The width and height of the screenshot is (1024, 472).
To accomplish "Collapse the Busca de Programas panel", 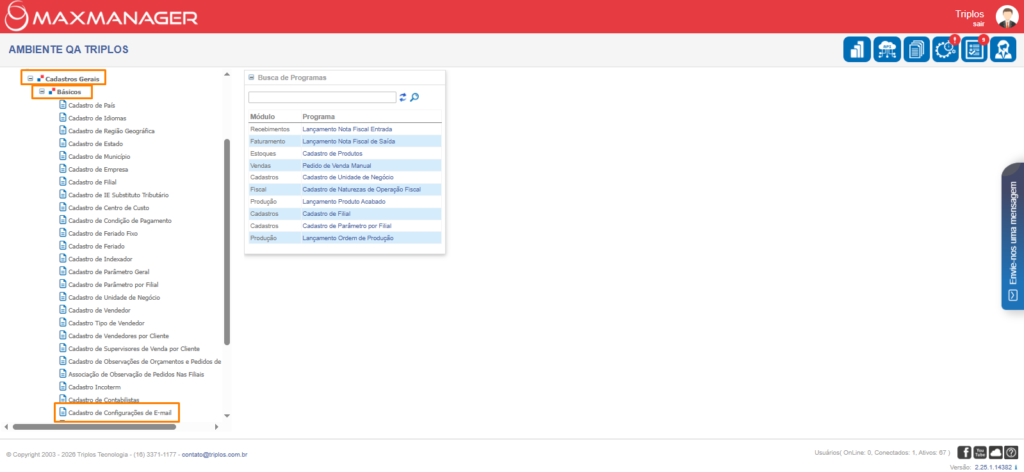I will tap(251, 77).
